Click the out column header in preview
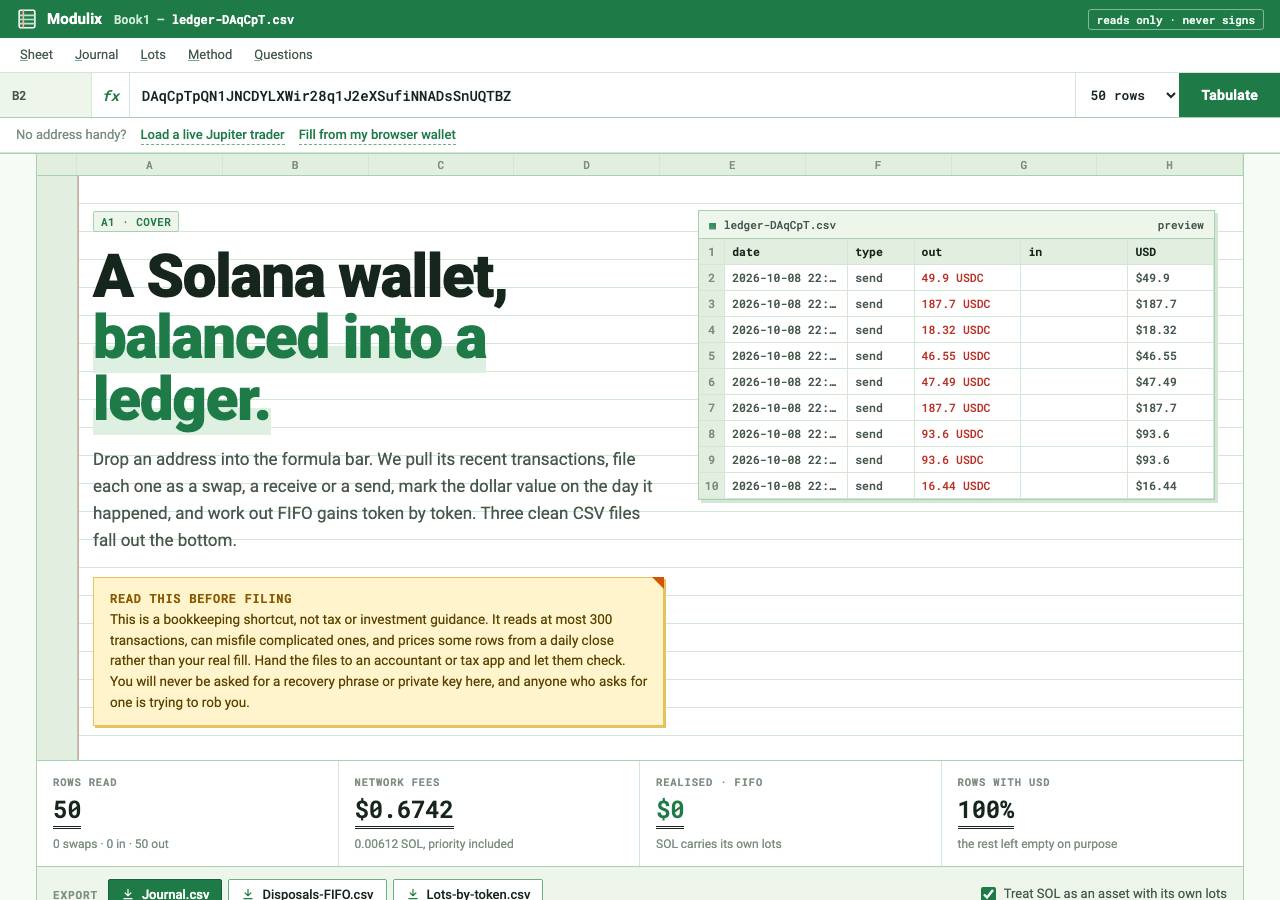 (x=968, y=252)
